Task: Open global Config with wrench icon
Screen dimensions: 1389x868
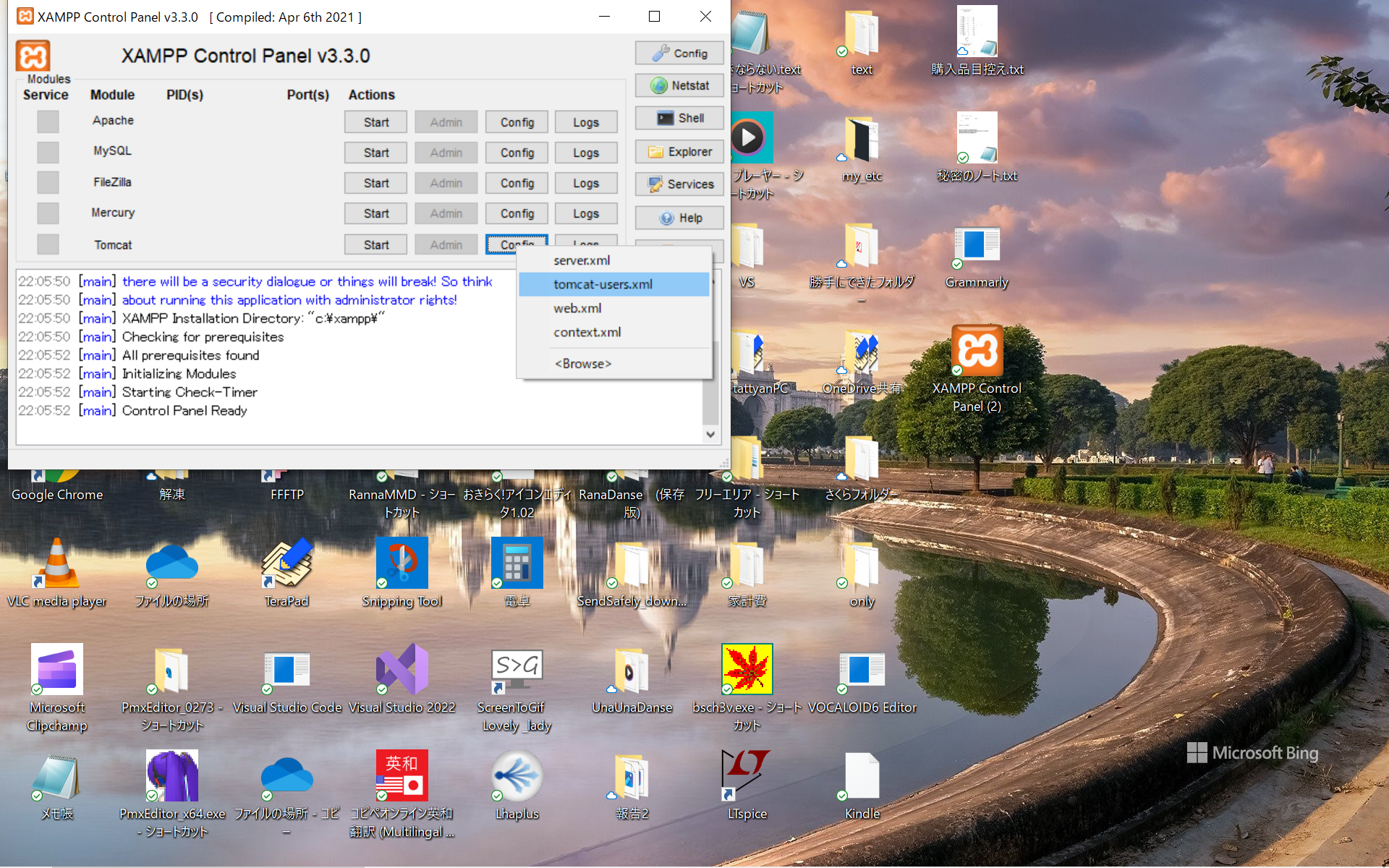Action: tap(679, 54)
